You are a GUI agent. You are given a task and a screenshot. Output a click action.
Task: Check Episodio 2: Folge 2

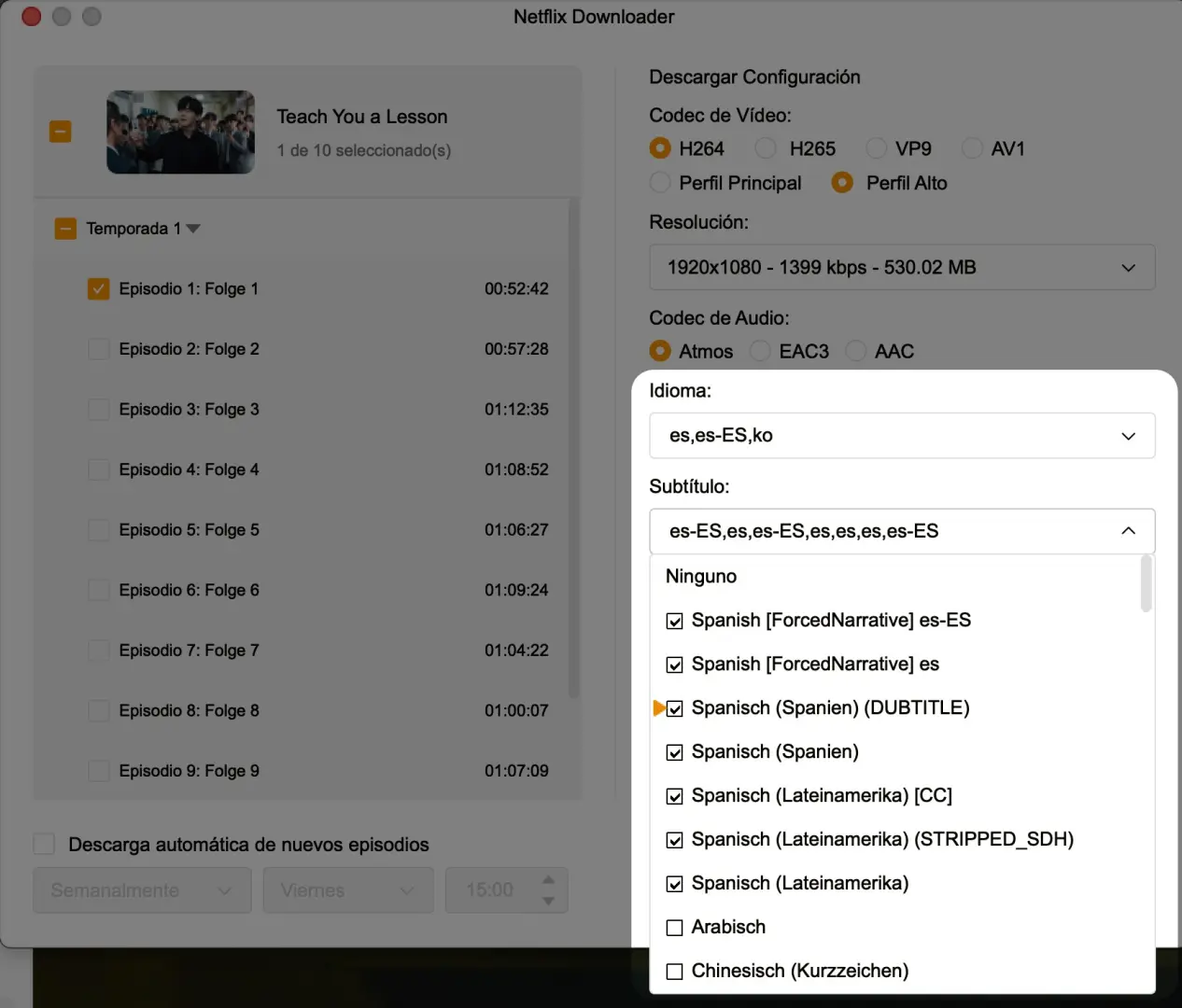[x=99, y=349]
